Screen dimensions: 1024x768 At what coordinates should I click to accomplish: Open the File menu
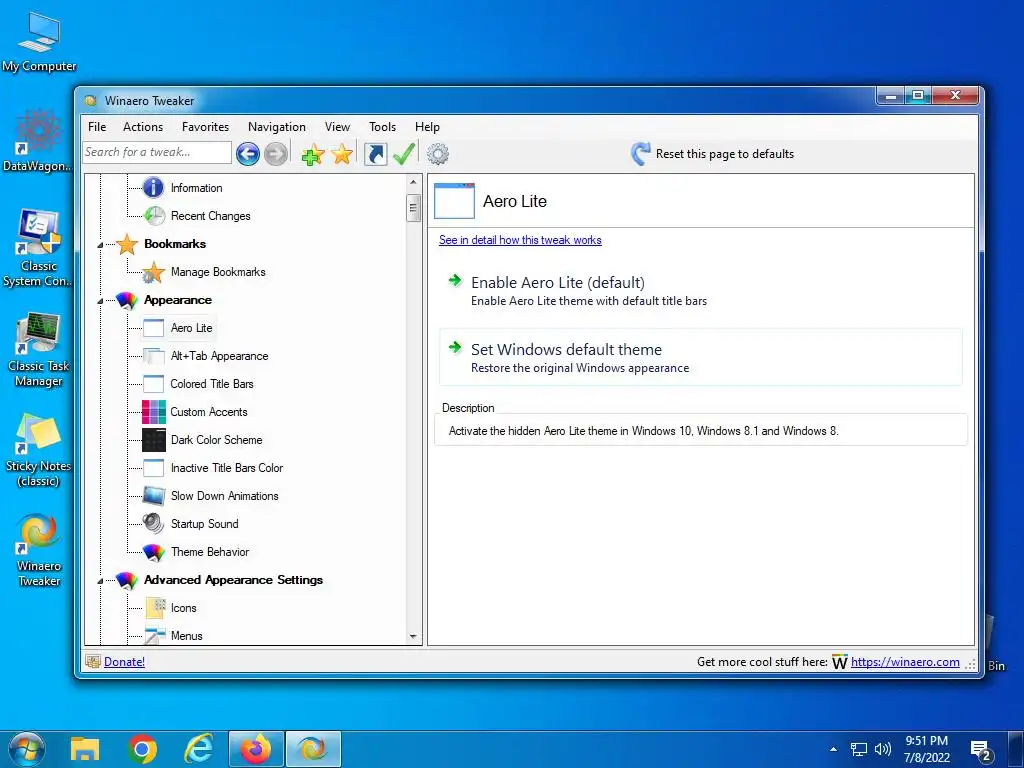point(97,127)
